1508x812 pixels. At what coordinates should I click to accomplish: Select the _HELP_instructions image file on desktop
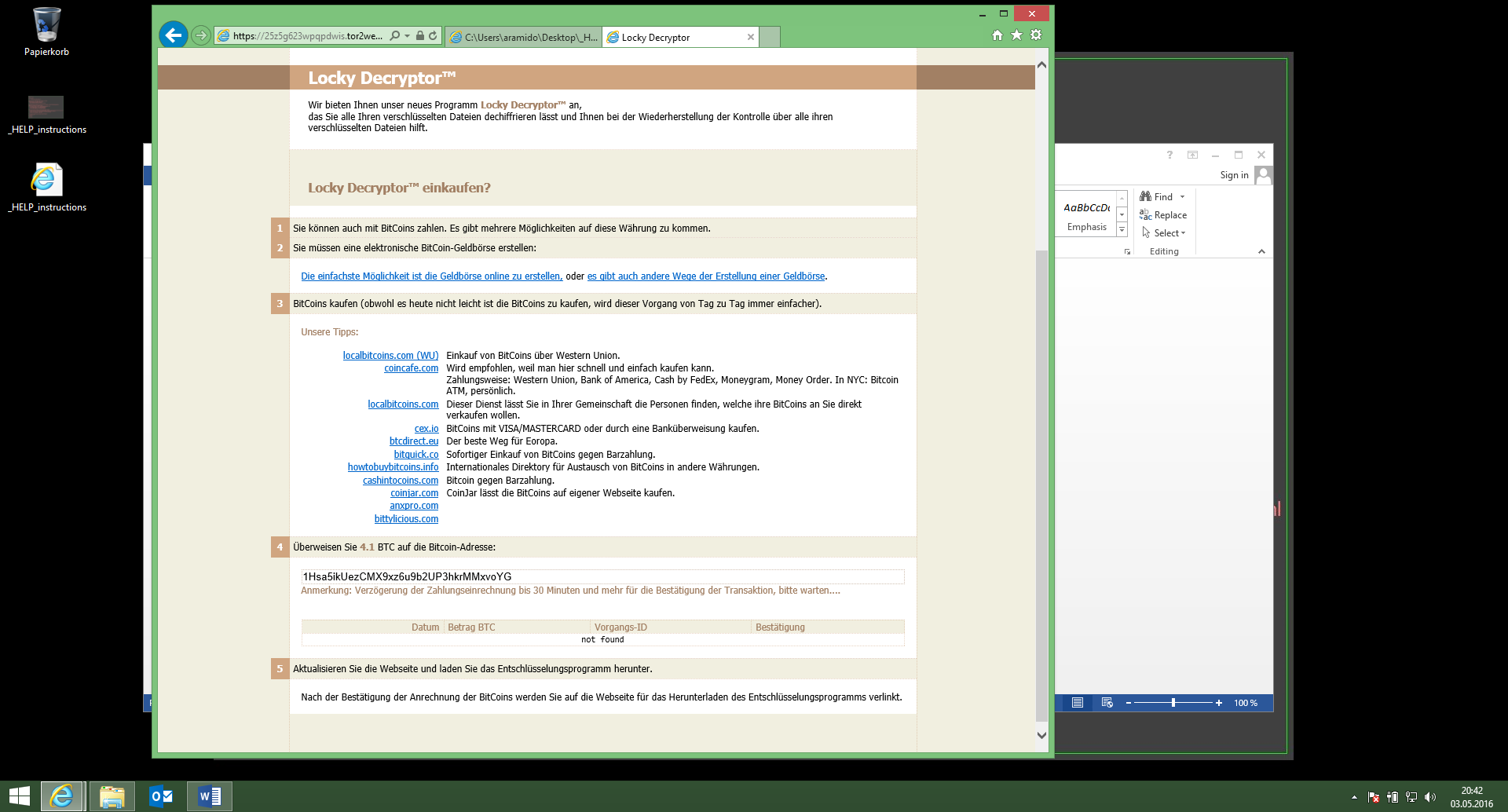point(46,114)
